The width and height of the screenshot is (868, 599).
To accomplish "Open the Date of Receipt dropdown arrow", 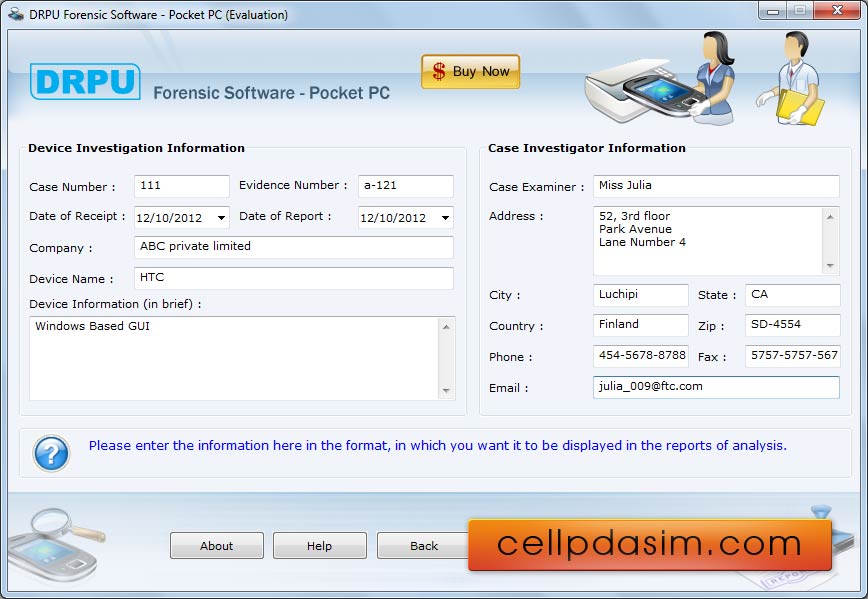I will (221, 218).
